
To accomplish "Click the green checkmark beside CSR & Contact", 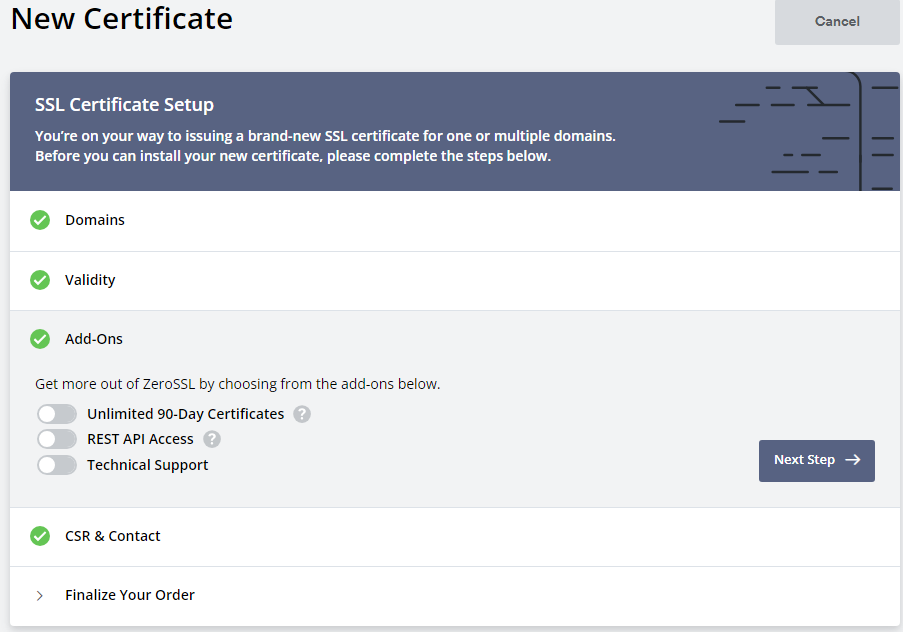I will (x=40, y=536).
